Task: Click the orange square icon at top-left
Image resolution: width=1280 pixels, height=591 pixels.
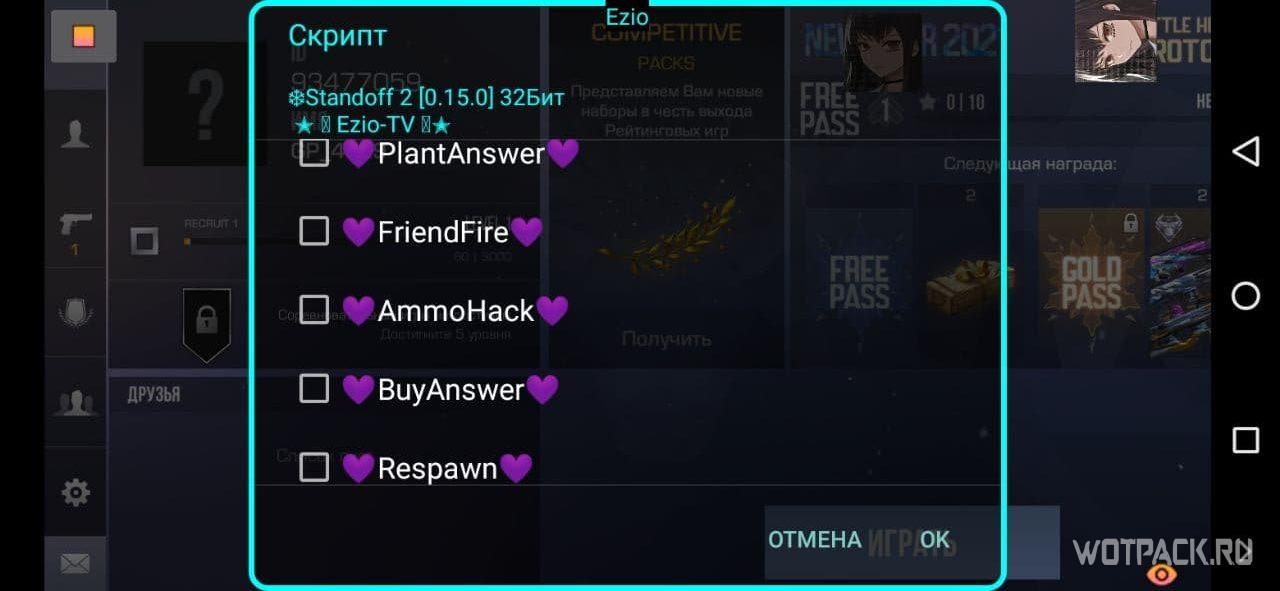Action: (84, 37)
